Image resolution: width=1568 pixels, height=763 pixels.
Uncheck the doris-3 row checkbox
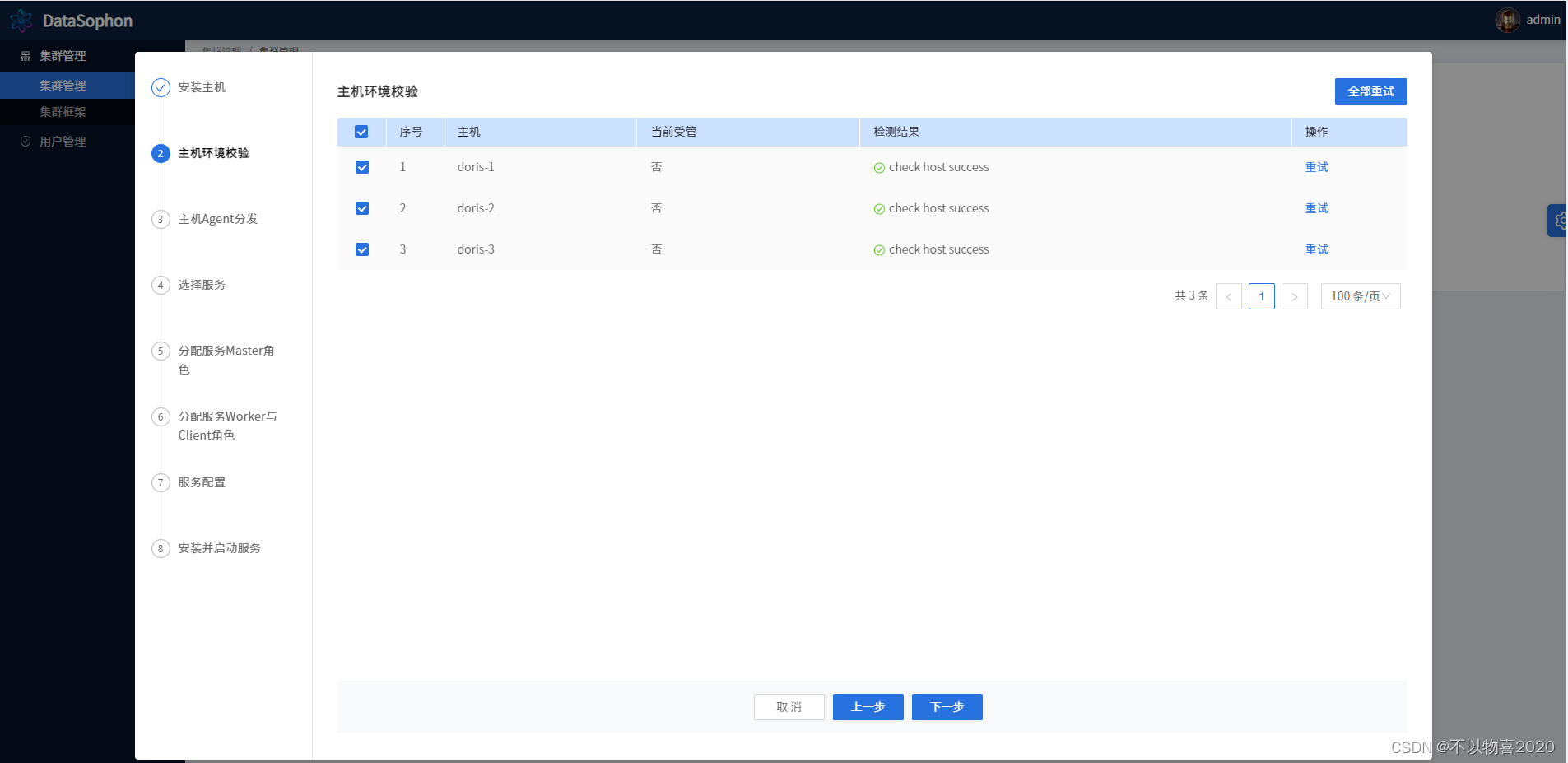(362, 249)
